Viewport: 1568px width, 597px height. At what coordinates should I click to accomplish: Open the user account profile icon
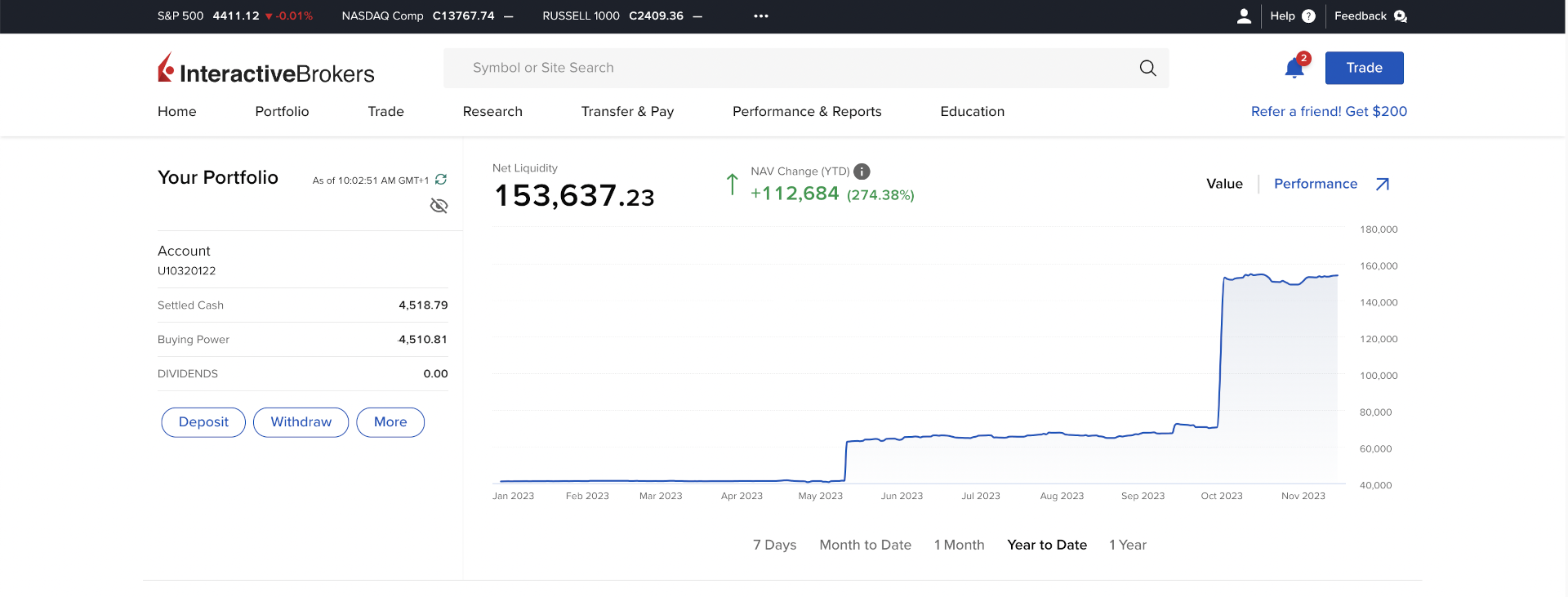[1244, 16]
